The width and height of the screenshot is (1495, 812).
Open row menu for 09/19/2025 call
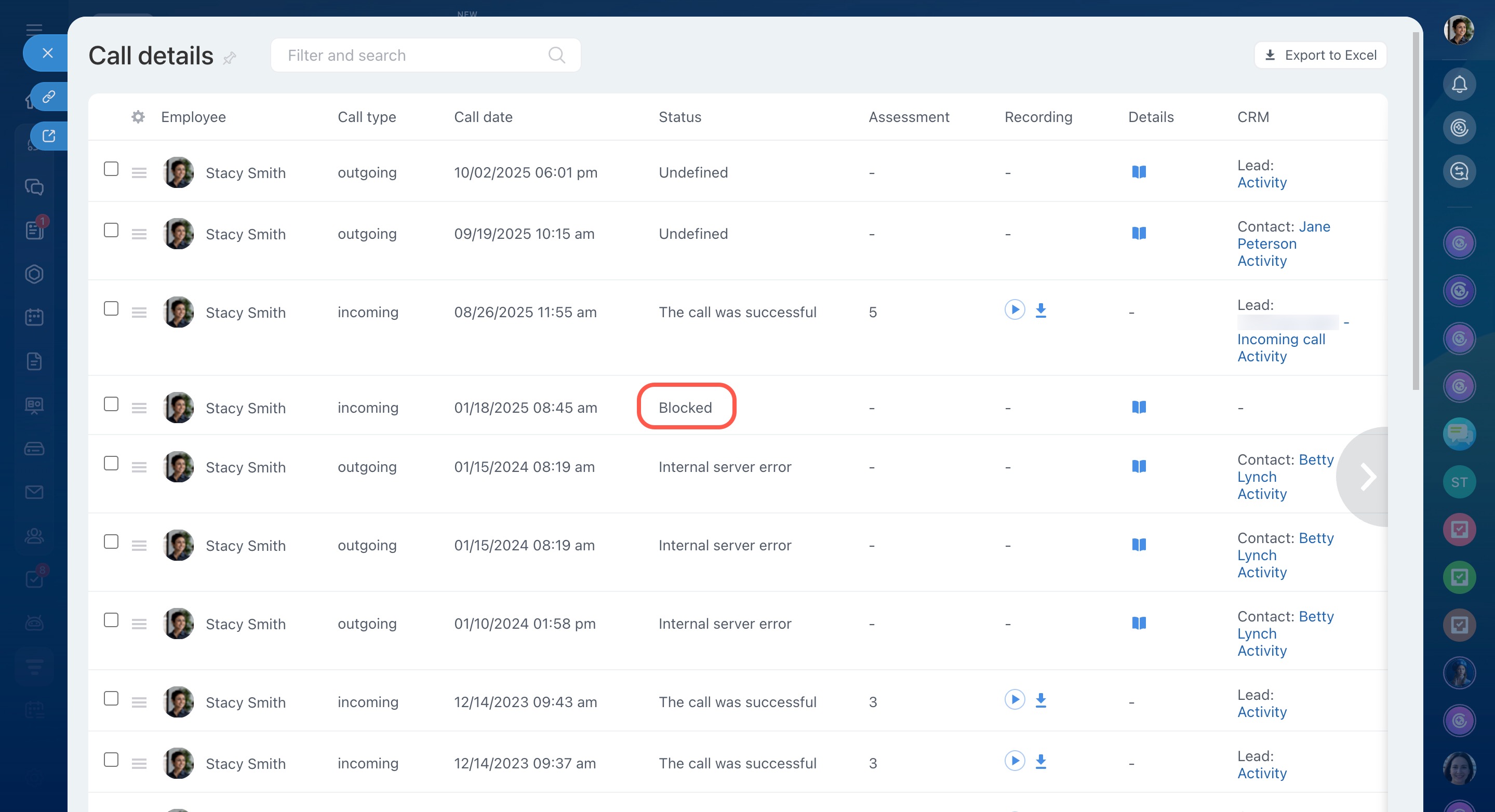point(139,234)
